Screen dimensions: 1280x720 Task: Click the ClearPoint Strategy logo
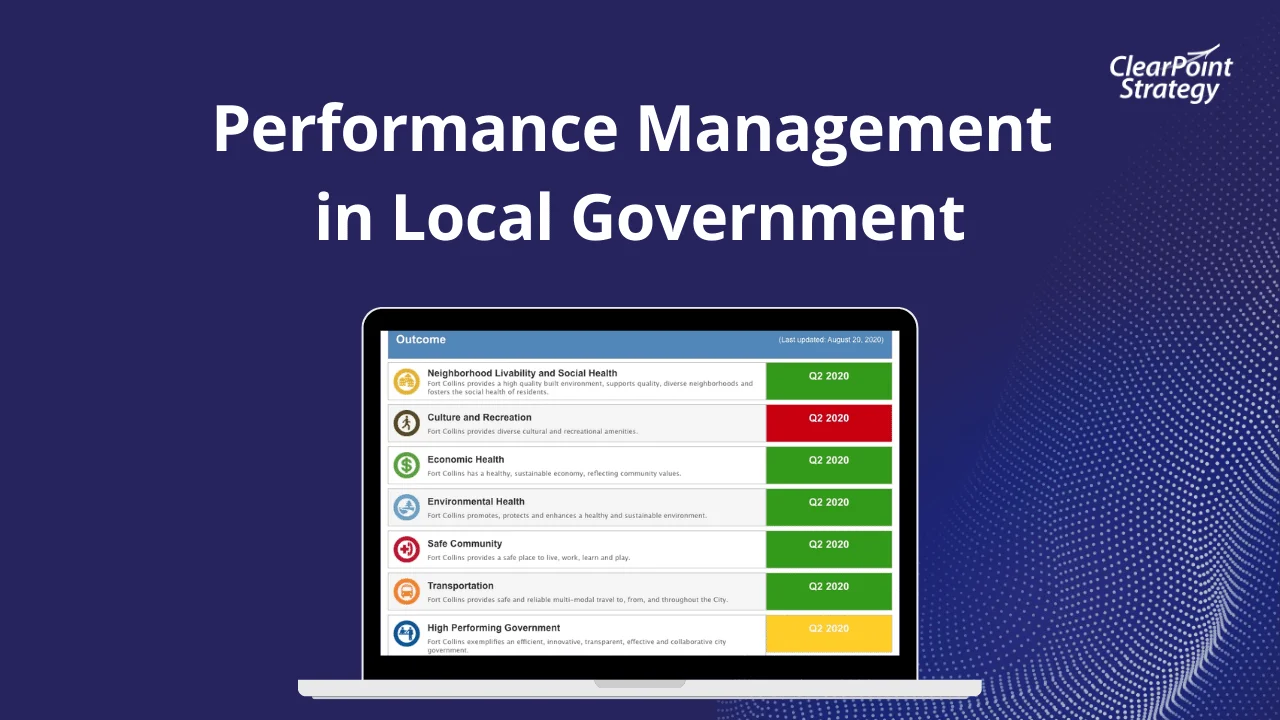(1168, 73)
